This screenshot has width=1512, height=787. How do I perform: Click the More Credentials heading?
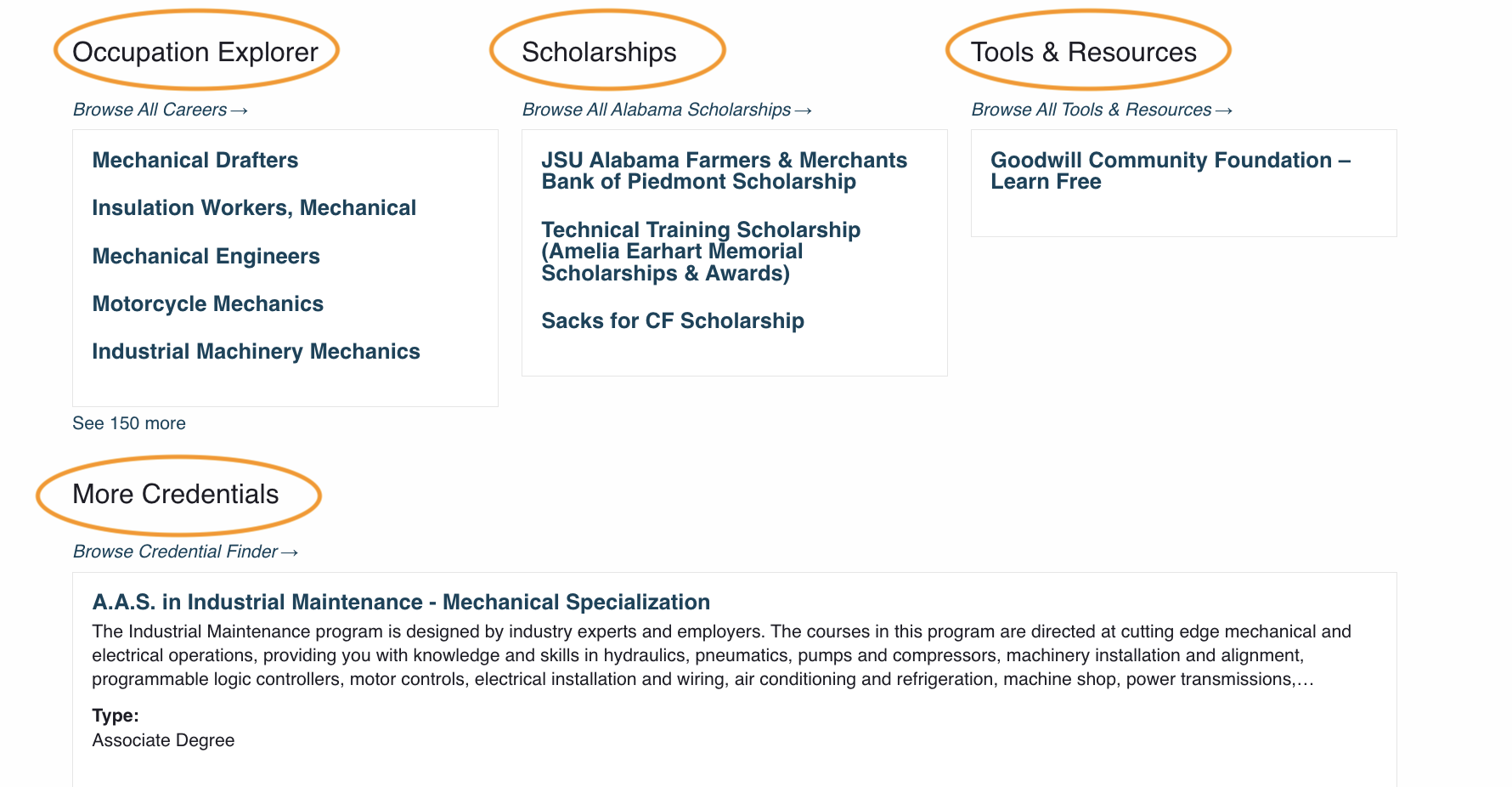(176, 495)
